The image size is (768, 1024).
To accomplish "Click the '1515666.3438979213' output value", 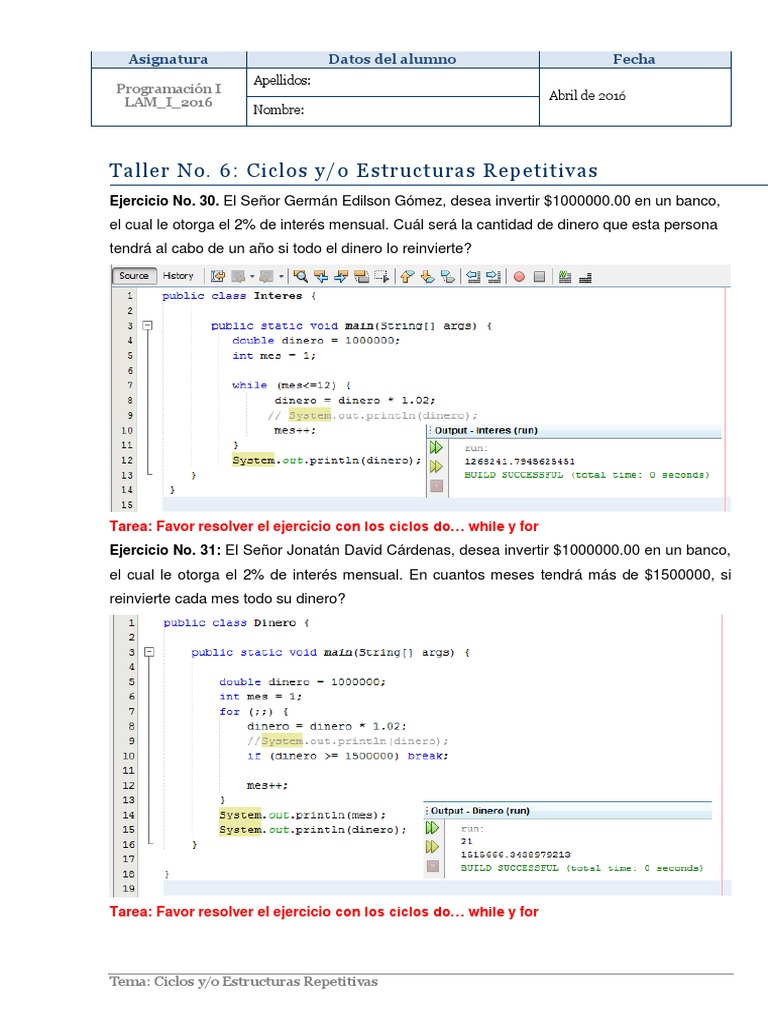I will coord(515,854).
